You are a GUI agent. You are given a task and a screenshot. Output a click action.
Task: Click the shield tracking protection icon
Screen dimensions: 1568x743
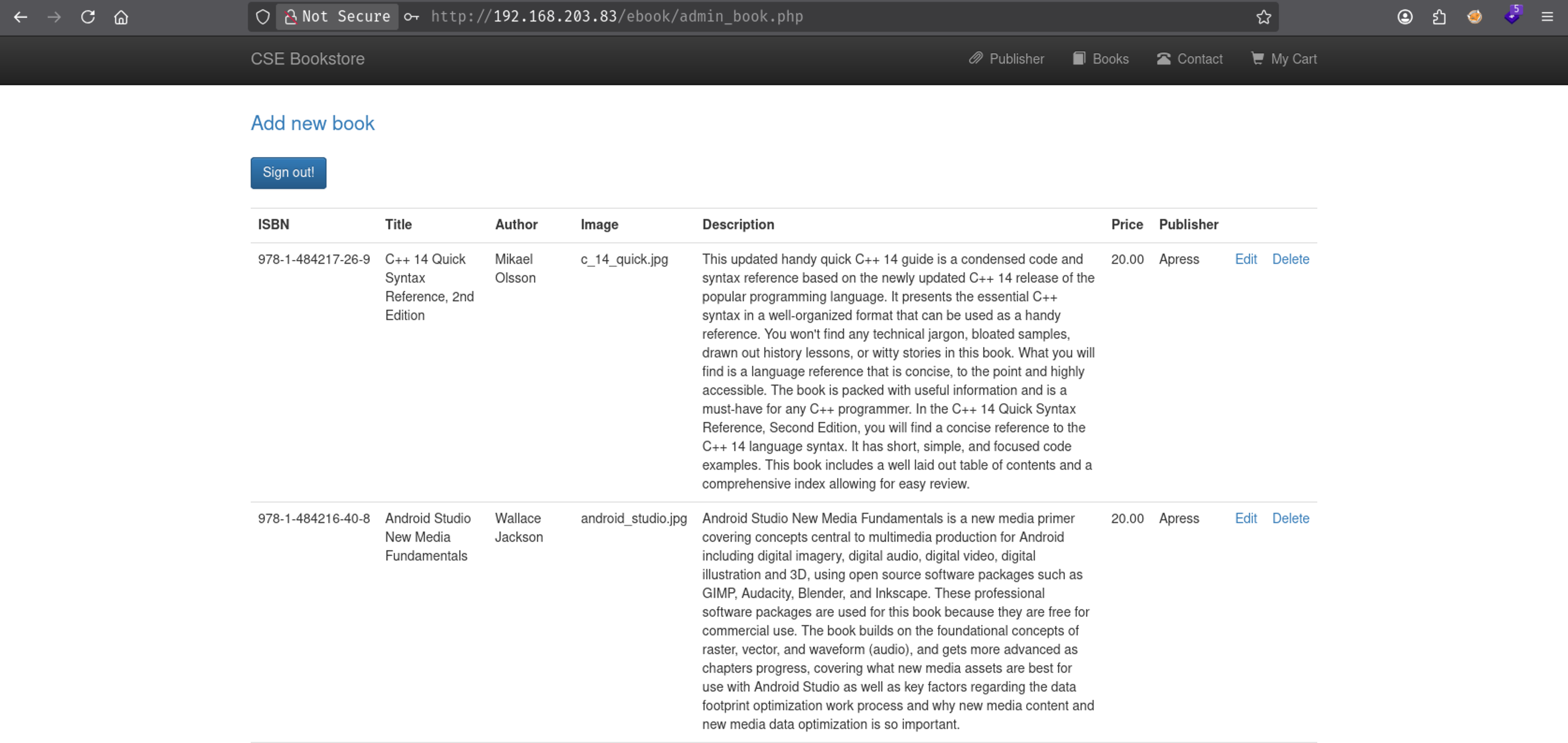pos(262,17)
